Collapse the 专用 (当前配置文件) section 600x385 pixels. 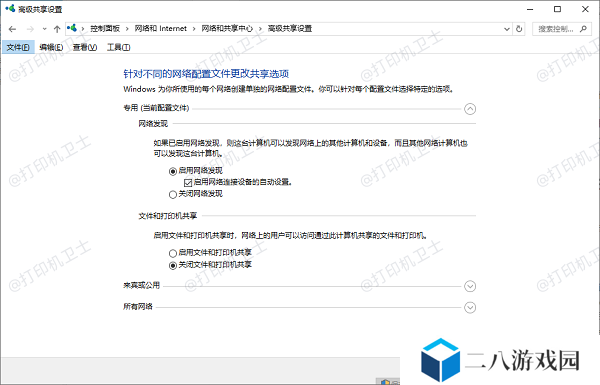[x=470, y=109]
